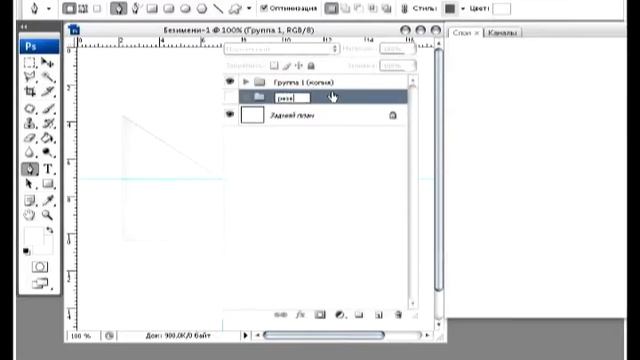
Task: Toggle the Оптимизация checkbox
Action: point(264,8)
